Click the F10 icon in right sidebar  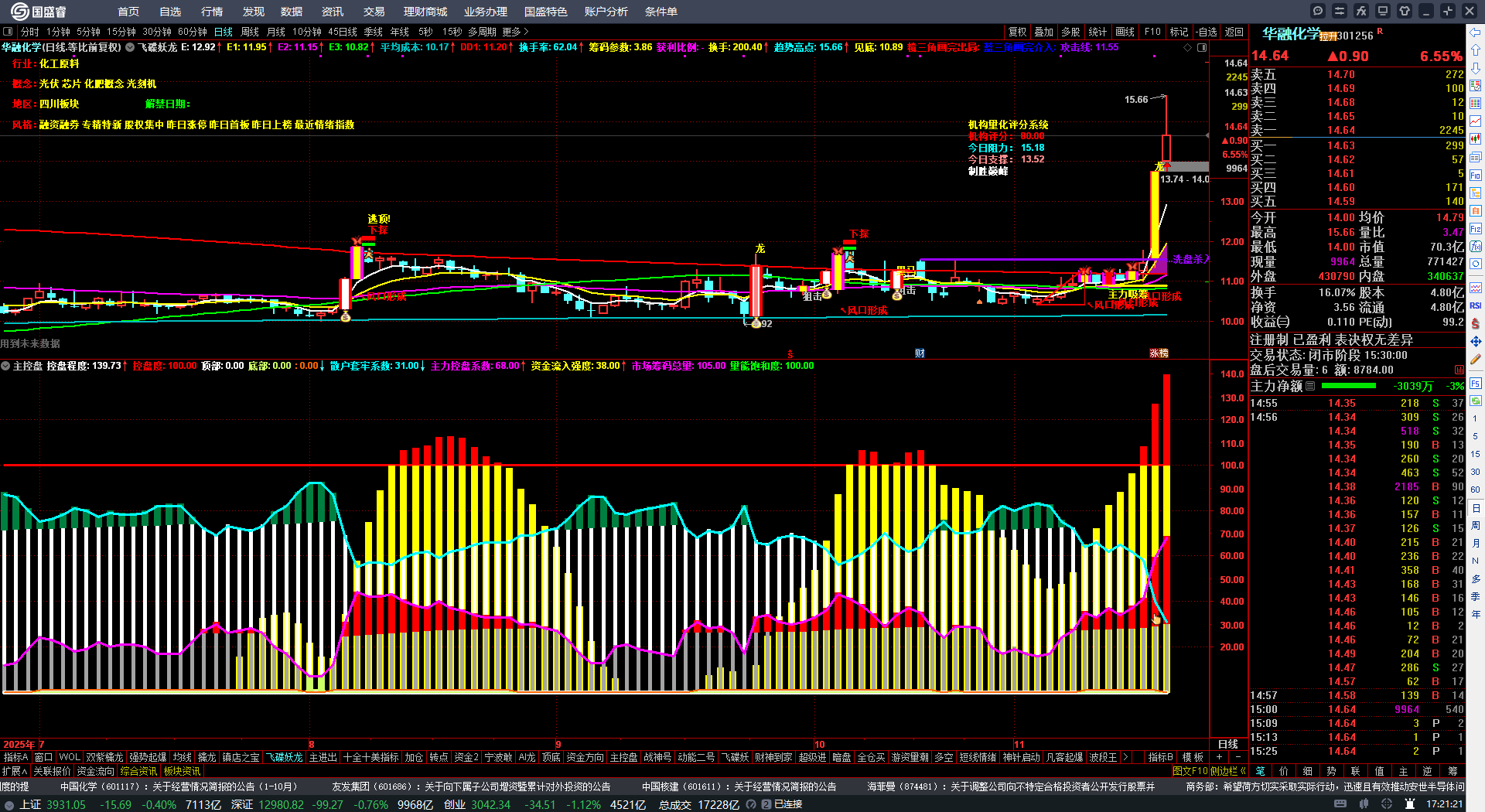(x=1476, y=176)
